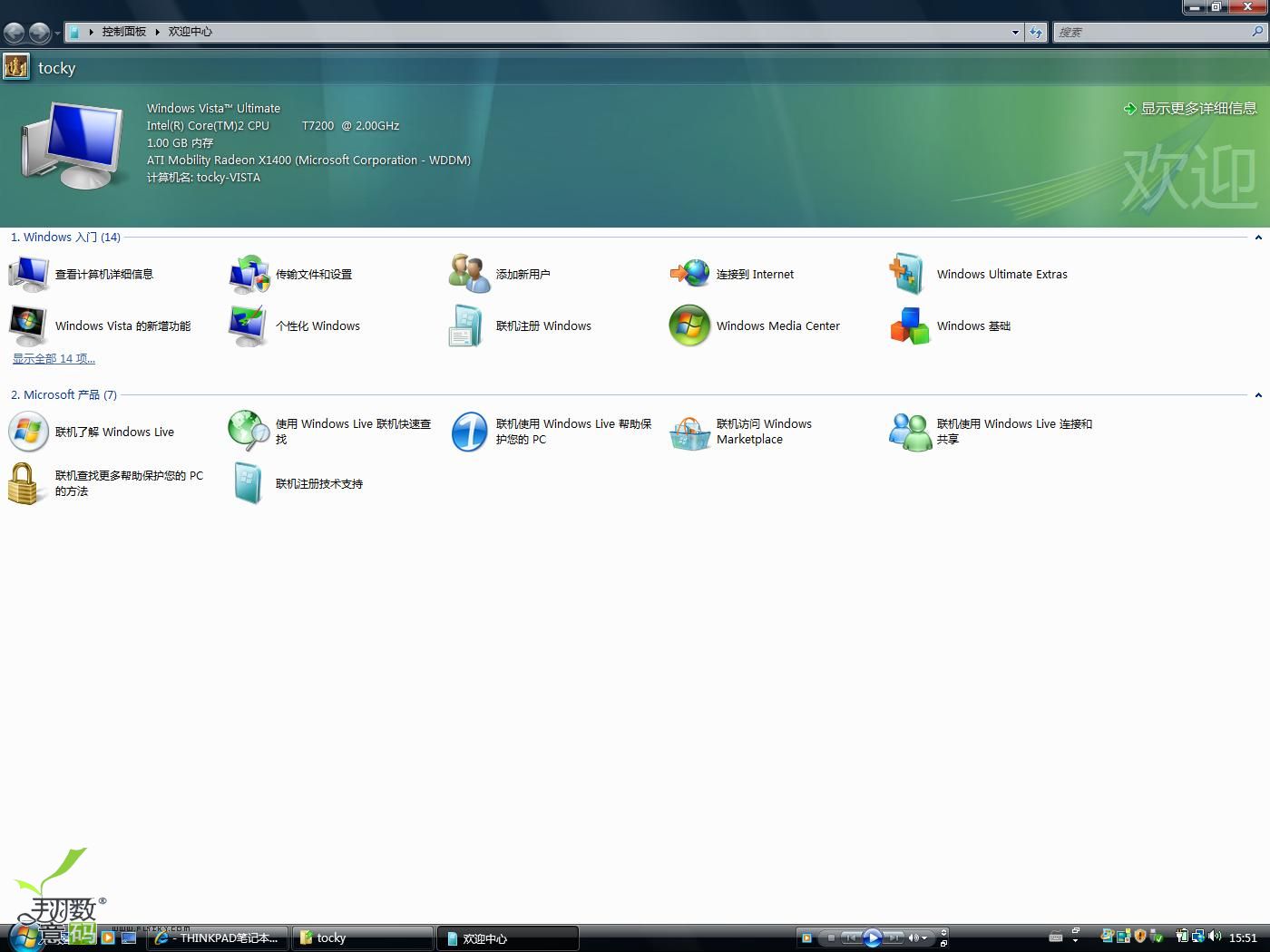Click 显示全部 14 项 link
Screen dimensions: 1270x952
pyautogui.click(x=54, y=358)
